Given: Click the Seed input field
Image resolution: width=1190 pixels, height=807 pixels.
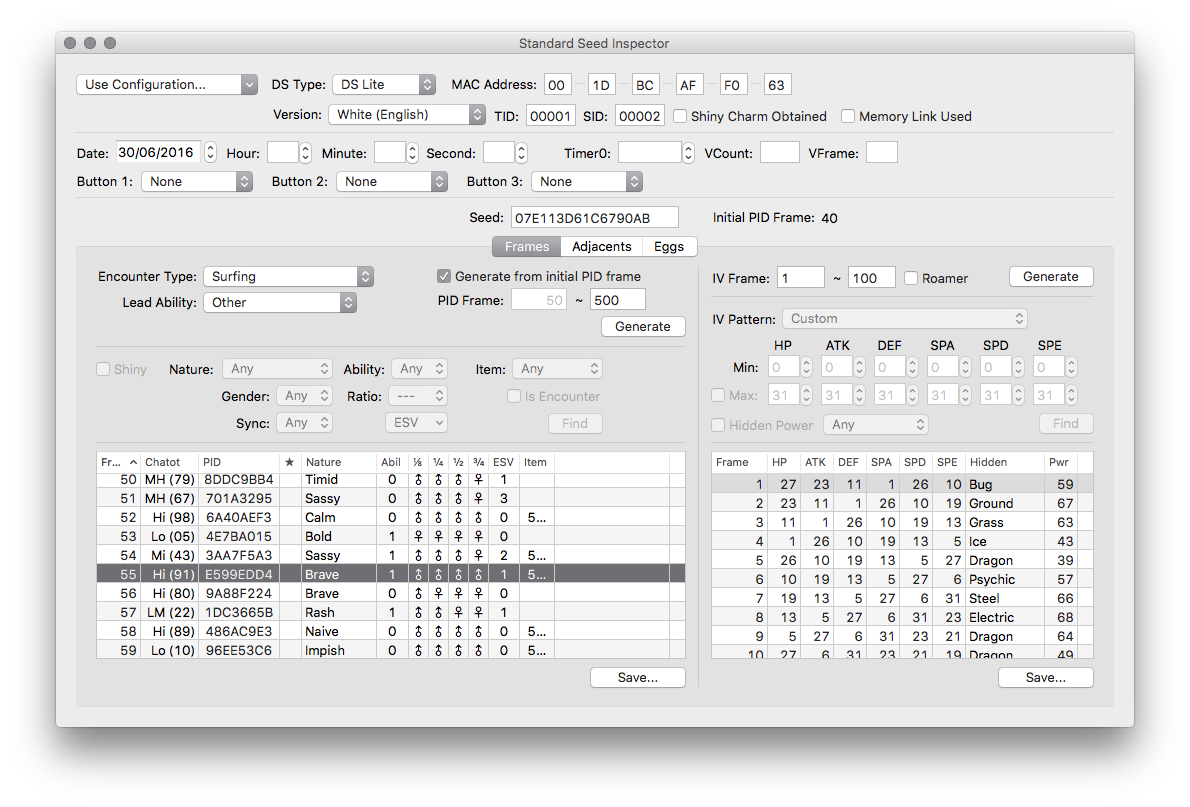Looking at the screenshot, I should 594,218.
